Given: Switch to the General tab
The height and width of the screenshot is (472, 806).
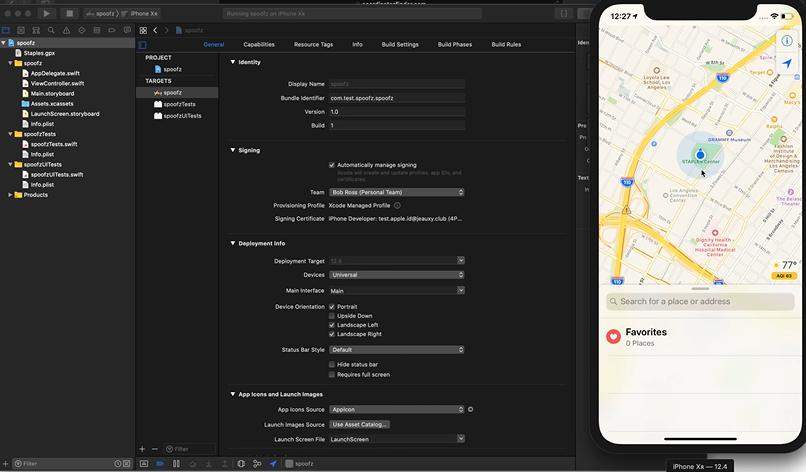Looking at the screenshot, I should click(214, 45).
